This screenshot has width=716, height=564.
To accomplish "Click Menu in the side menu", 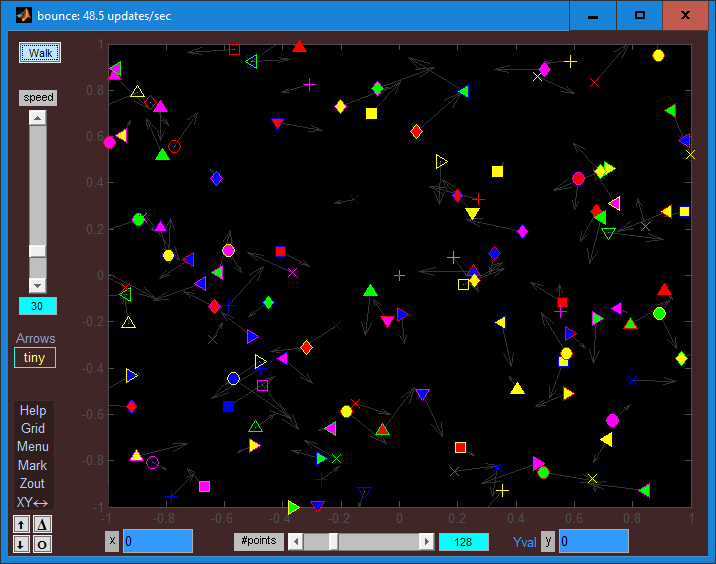I will (33, 447).
